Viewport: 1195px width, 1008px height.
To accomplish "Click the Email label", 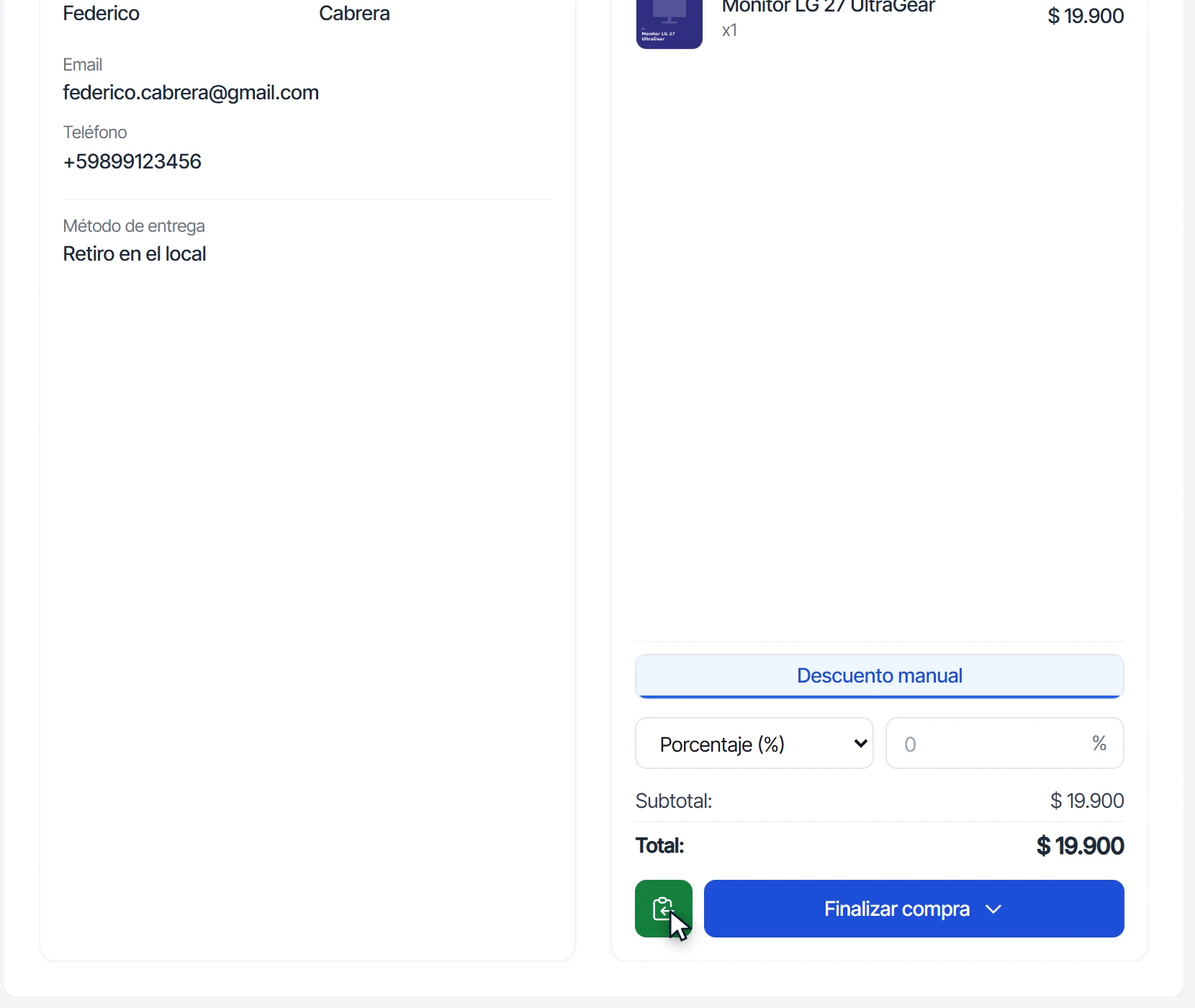I will (83, 65).
